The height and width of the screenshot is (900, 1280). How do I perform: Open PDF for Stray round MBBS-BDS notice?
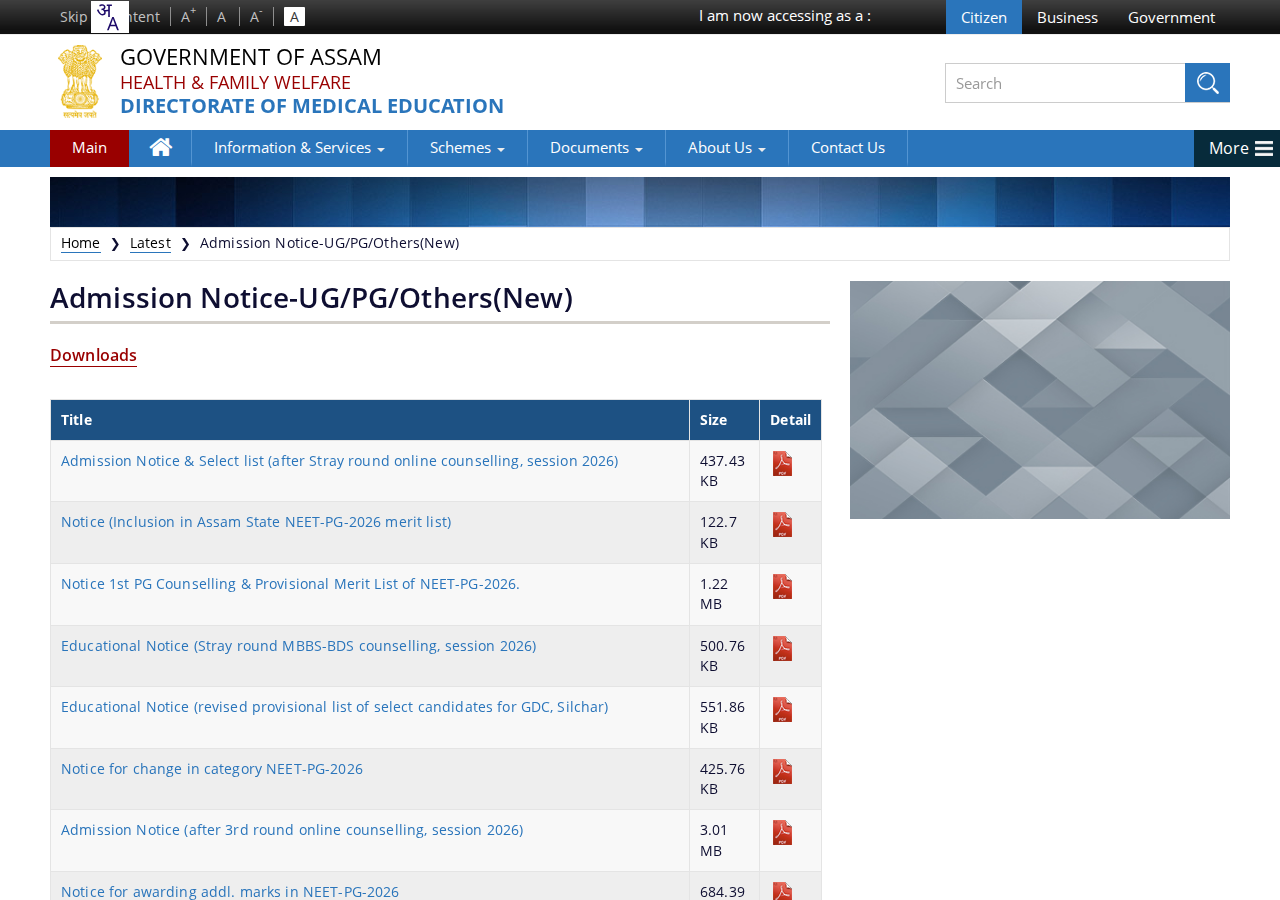click(x=782, y=649)
